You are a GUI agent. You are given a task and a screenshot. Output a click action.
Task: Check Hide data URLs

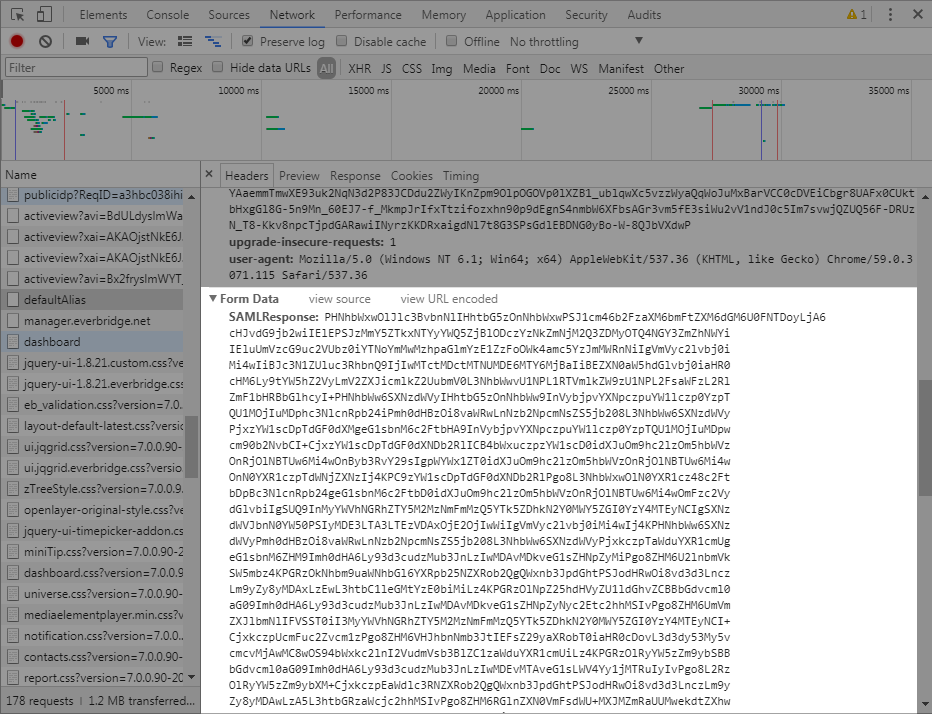point(218,67)
